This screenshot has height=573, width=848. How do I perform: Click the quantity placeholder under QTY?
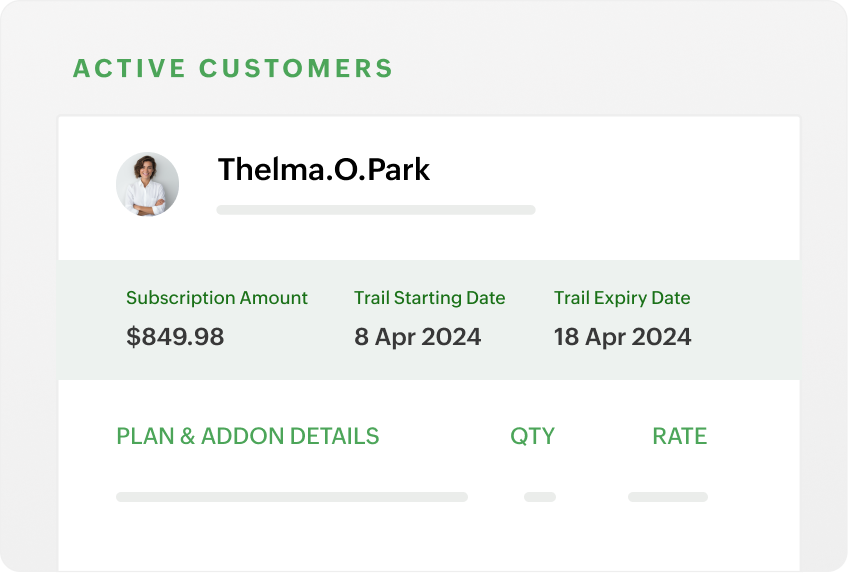point(539,497)
